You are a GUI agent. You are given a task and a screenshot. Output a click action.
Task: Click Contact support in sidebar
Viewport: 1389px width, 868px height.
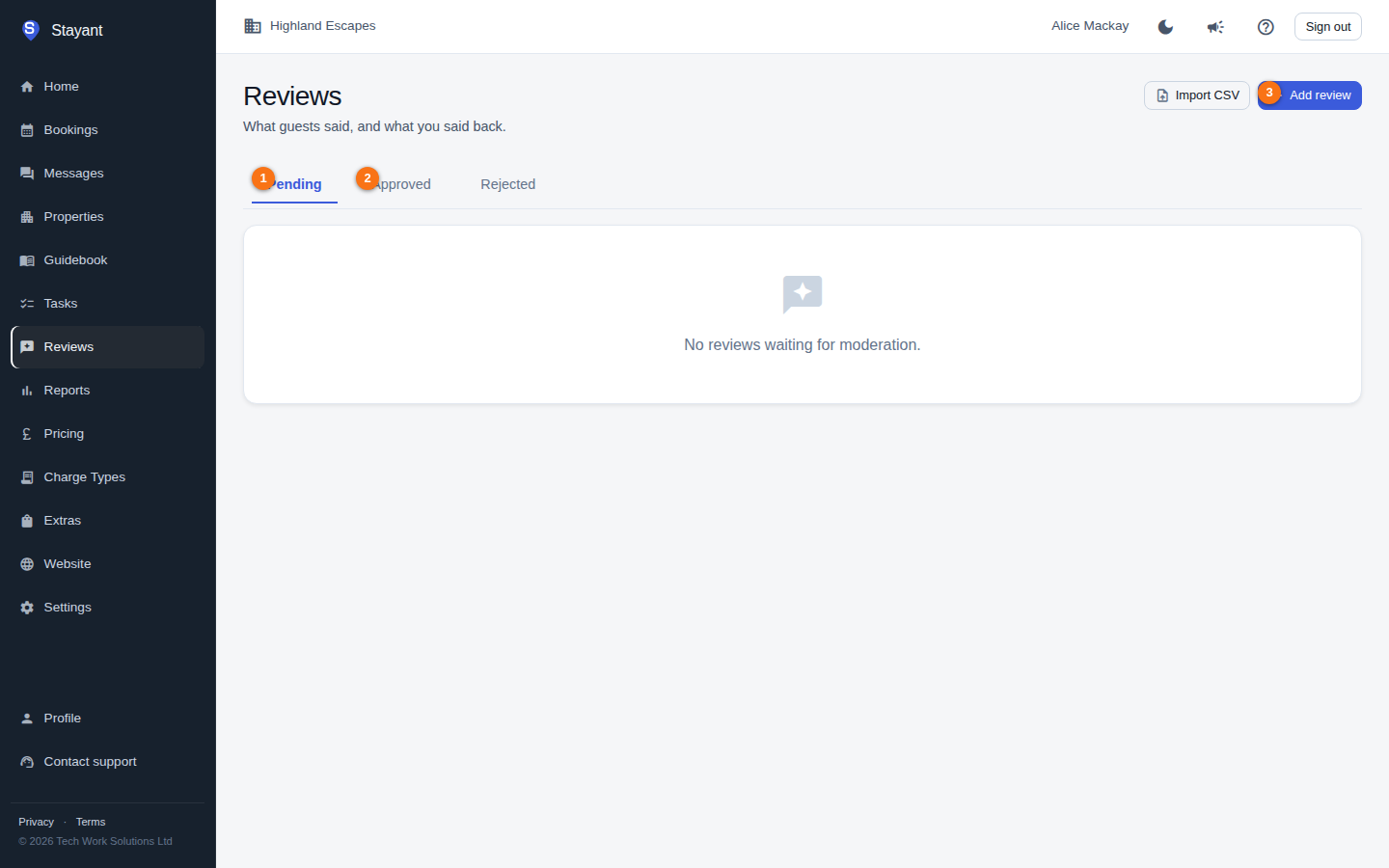107,762
